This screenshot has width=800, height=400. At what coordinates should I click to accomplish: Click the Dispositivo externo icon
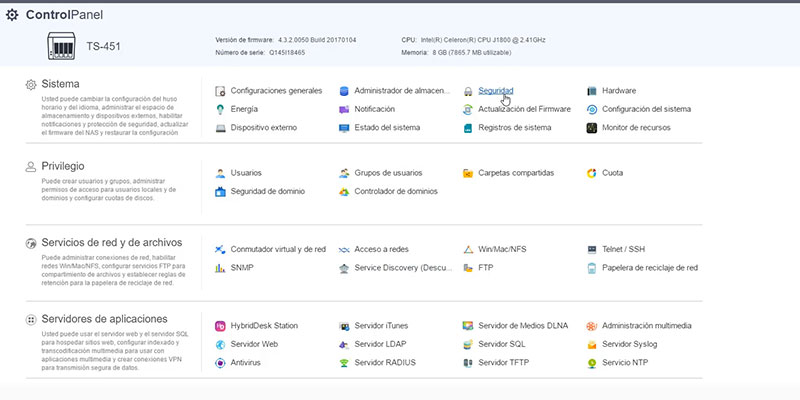(220, 128)
